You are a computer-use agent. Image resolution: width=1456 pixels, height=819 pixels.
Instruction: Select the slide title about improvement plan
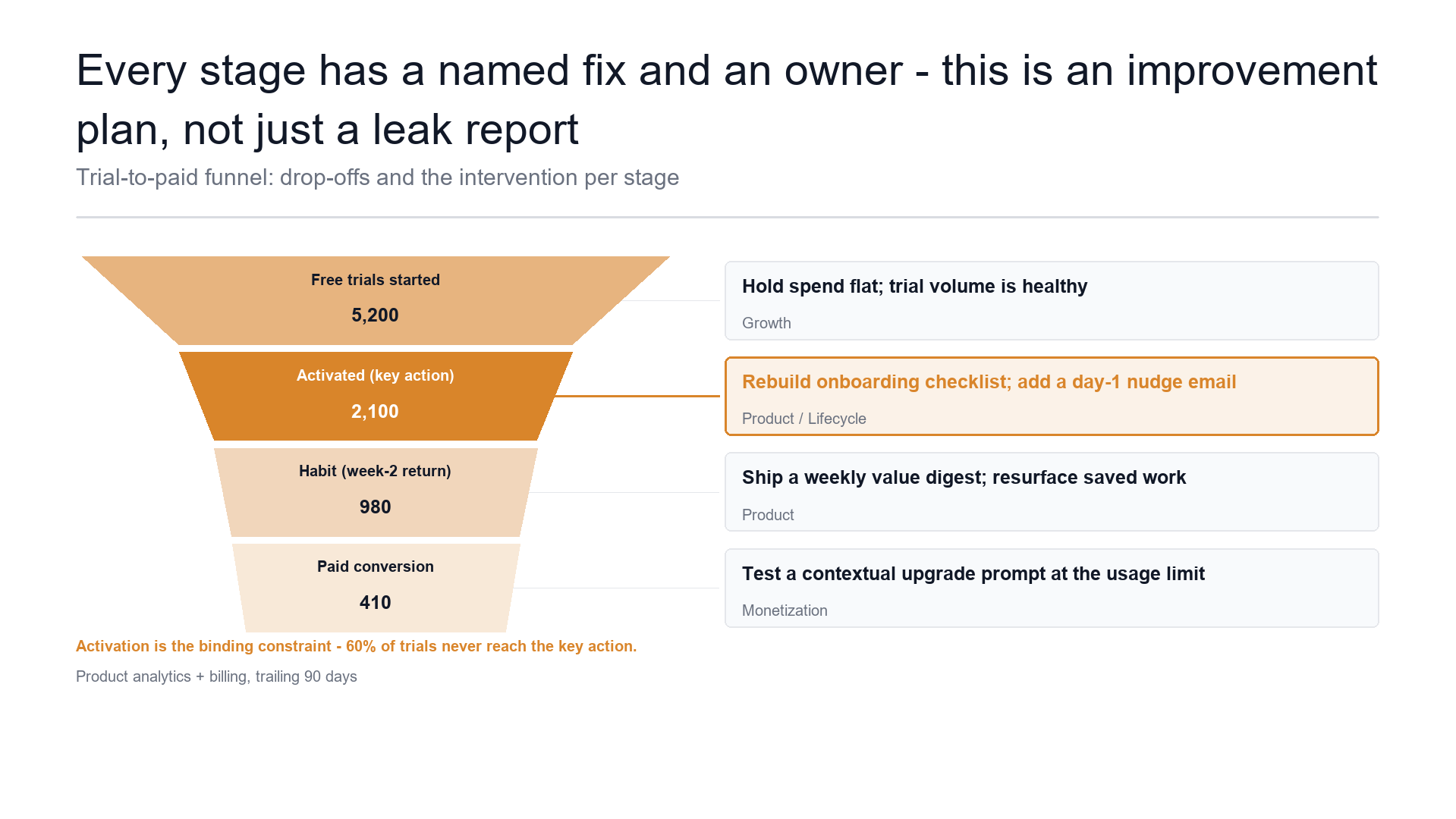[727, 100]
